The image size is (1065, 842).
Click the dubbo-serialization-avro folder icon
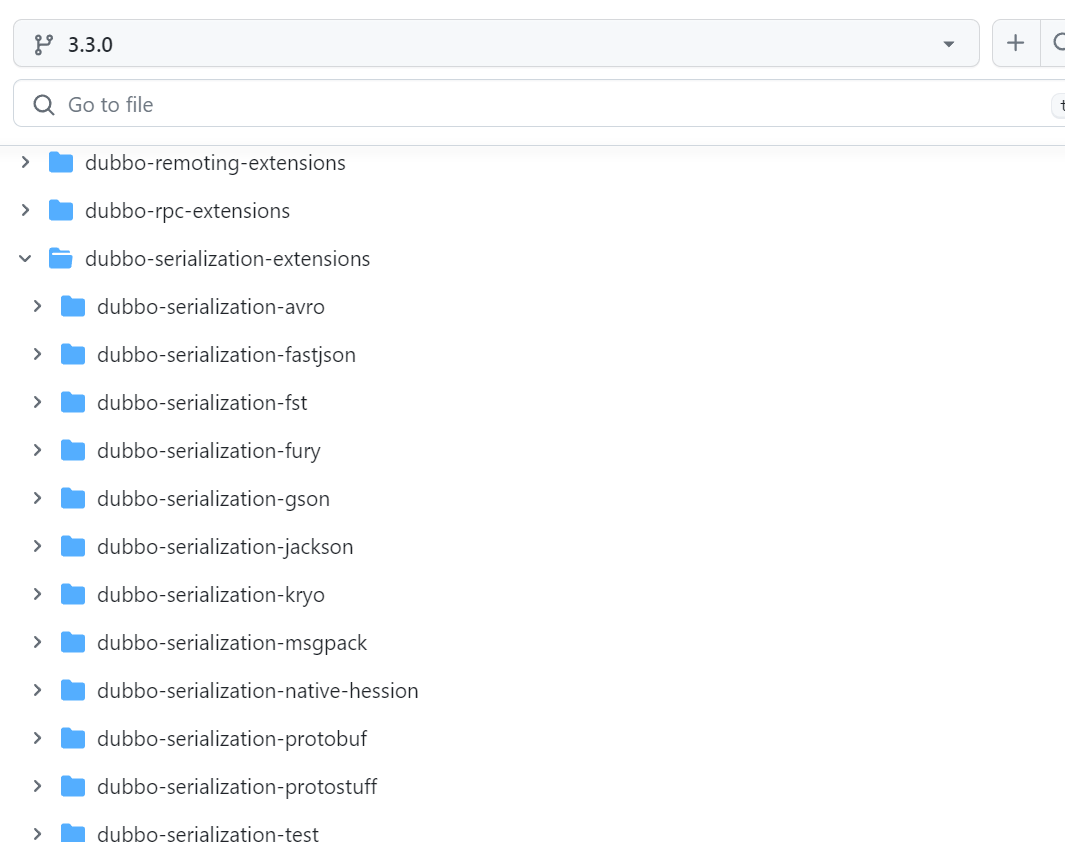73,307
